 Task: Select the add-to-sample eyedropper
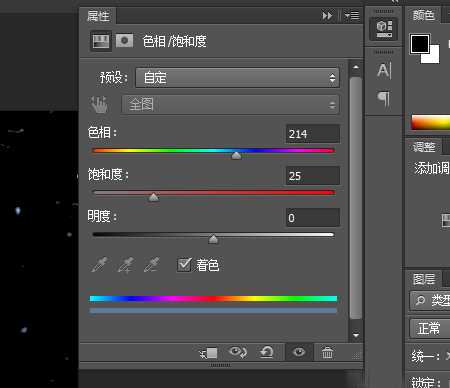126,265
